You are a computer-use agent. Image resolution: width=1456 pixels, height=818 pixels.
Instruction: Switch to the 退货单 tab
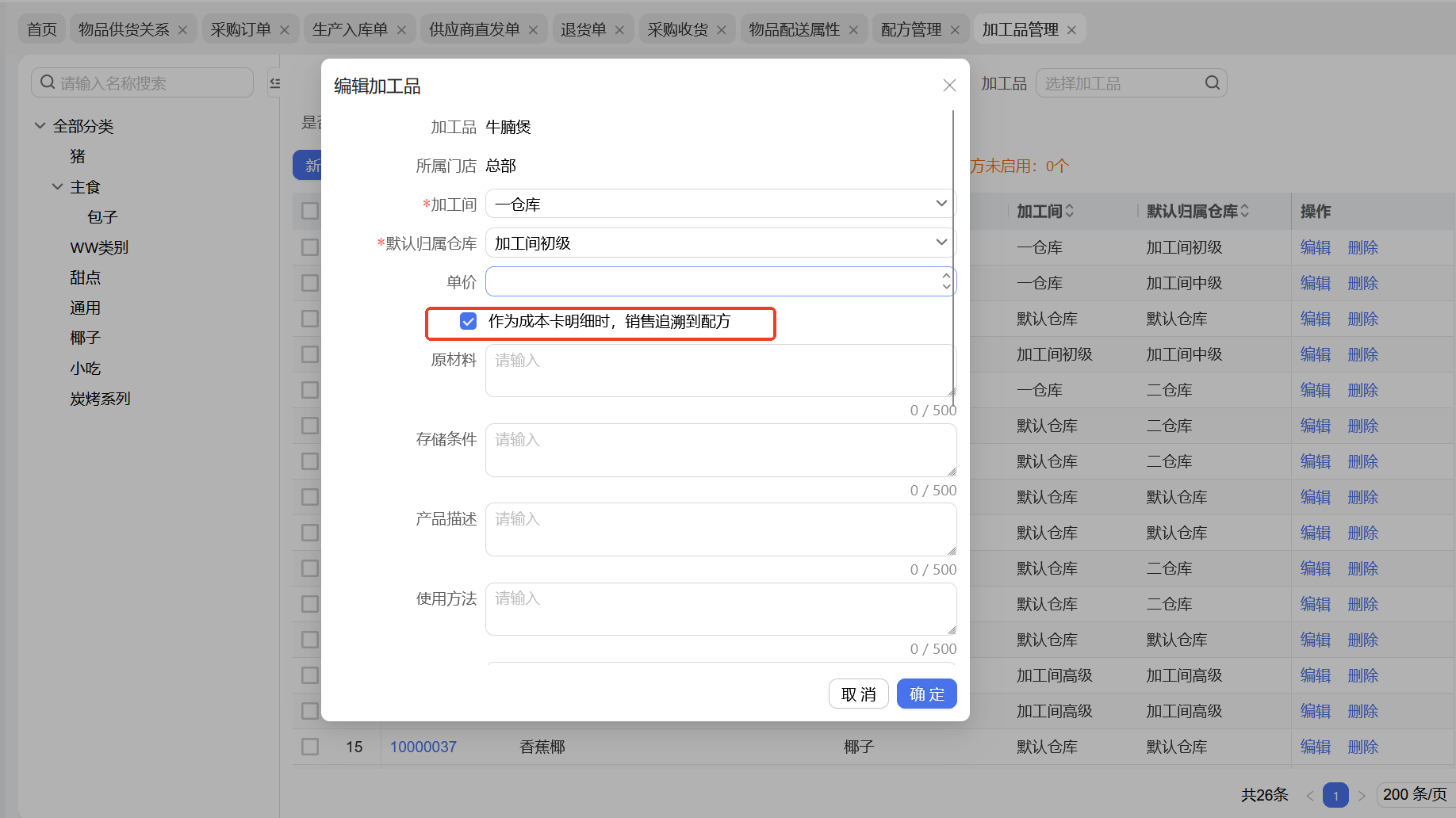[583, 29]
